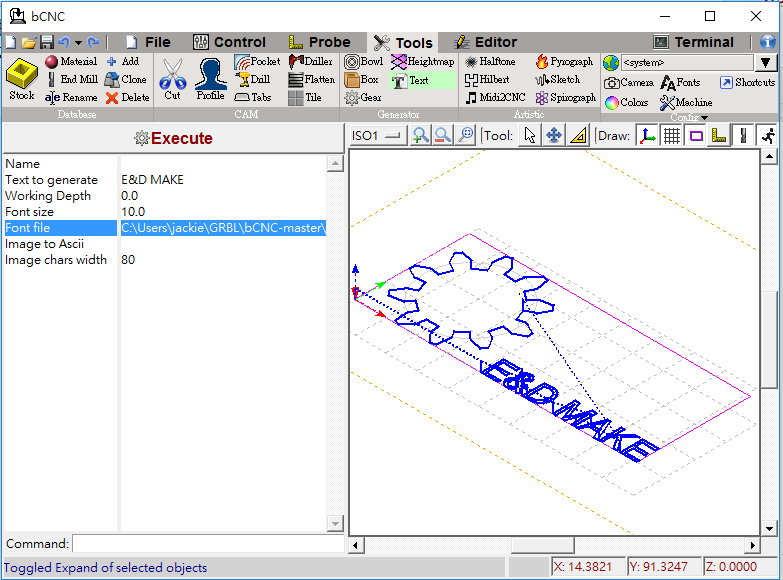Select the Box generator

pos(362,79)
